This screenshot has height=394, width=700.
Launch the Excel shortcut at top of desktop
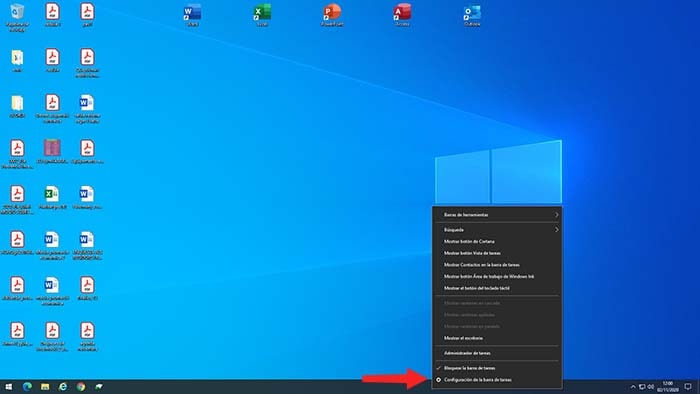click(x=262, y=15)
